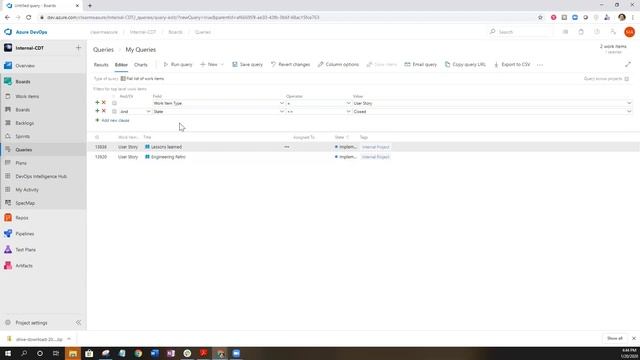640x360 pixels.
Task: Remove the Work Item Type clause
Action: [x=104, y=103]
